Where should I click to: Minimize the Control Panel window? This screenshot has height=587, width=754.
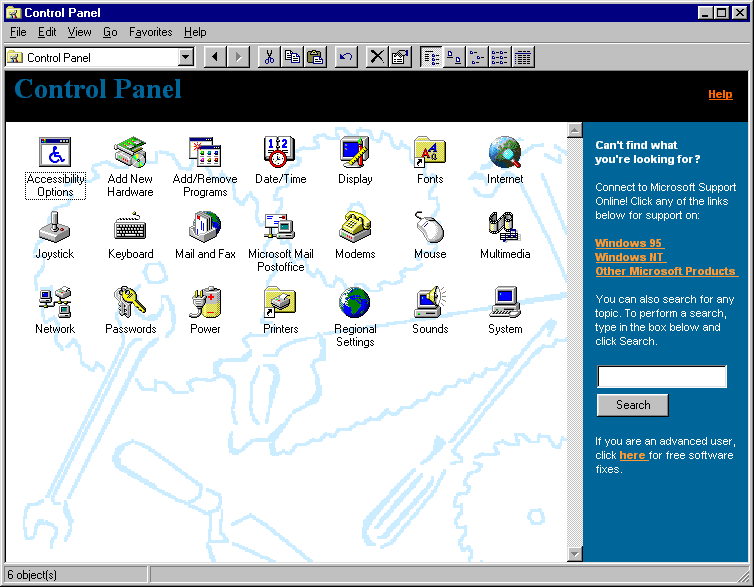(705, 13)
